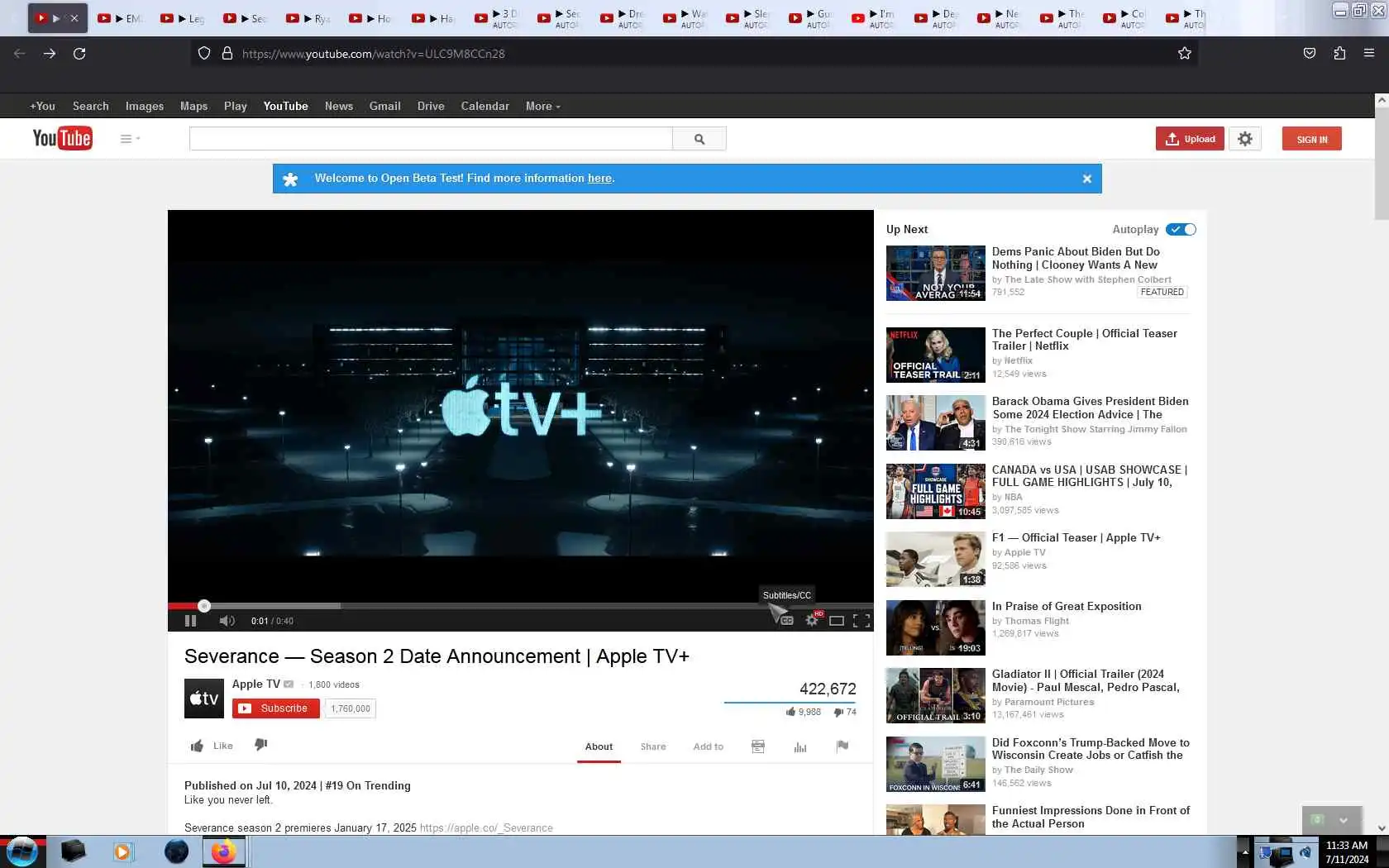
Task: Save the page to Pocket
Action: (1310, 54)
